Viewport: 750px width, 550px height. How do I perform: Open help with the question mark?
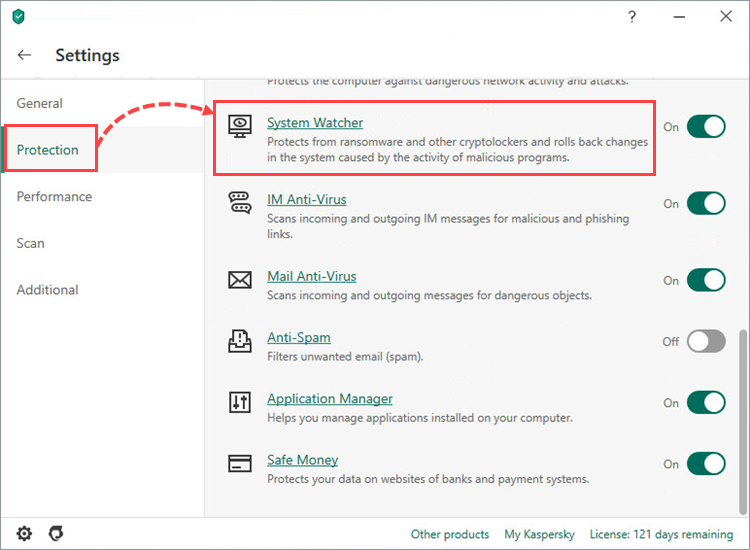point(632,17)
